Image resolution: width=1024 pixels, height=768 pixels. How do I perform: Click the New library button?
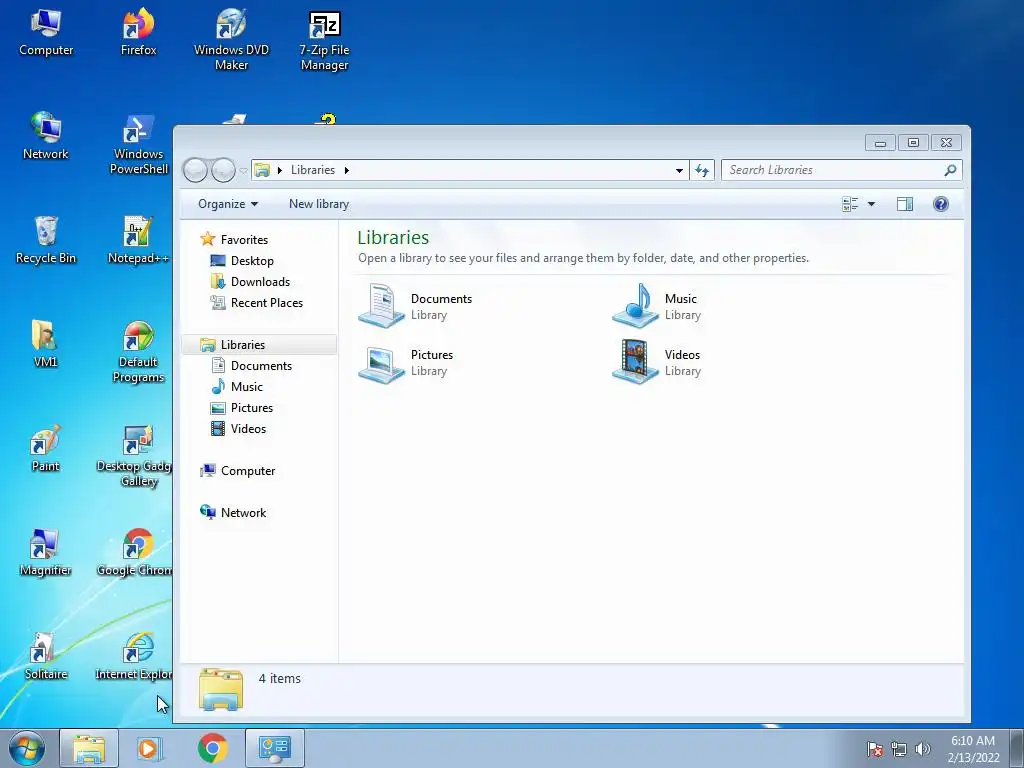tap(319, 204)
